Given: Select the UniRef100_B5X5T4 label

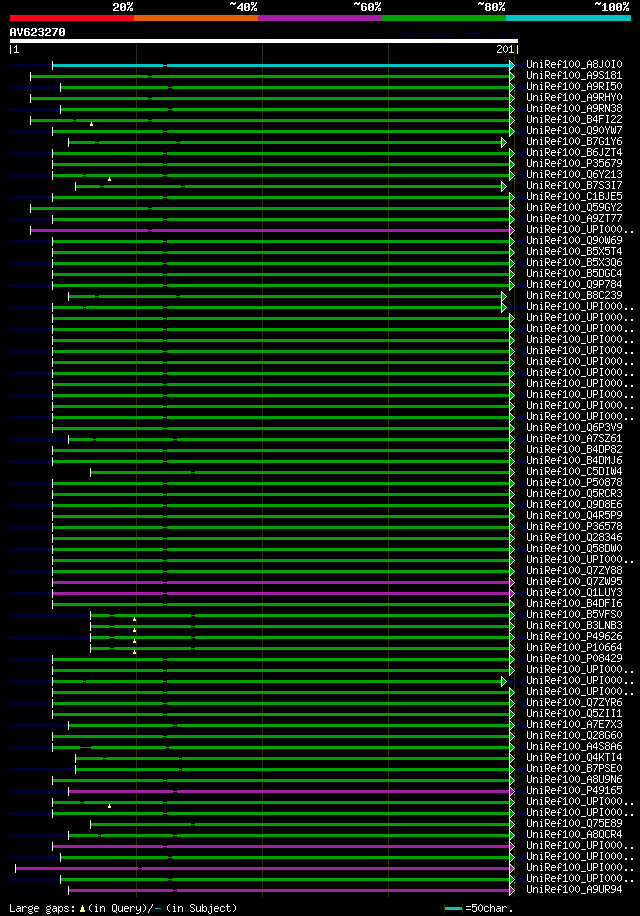Looking at the screenshot, I should [574, 251].
